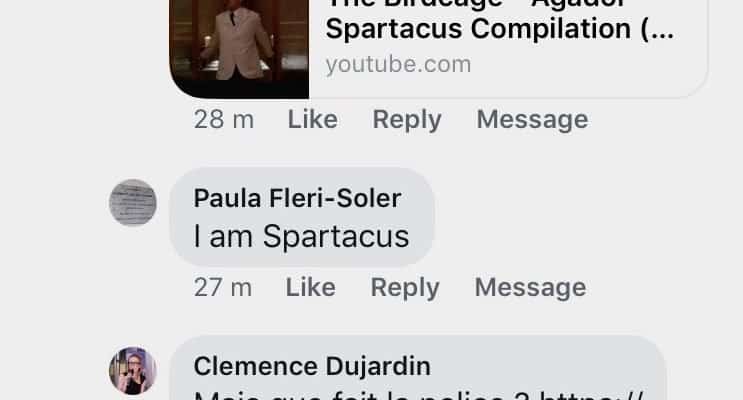The image size is (743, 400).
Task: Click Clemence Dujardin's comment bubble
Action: click(x=418, y=368)
